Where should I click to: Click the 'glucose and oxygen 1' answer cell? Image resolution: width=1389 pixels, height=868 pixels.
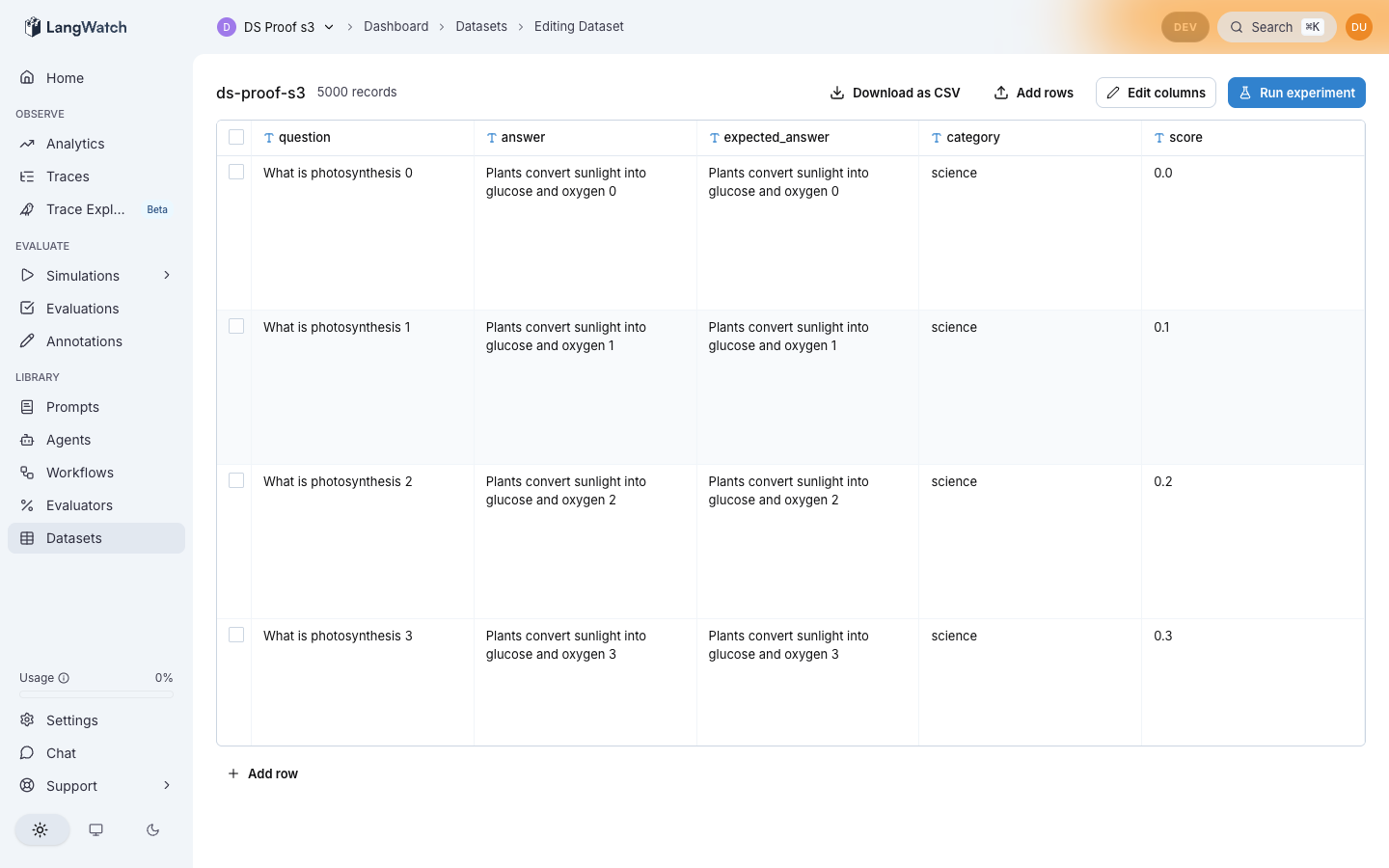[x=585, y=388]
